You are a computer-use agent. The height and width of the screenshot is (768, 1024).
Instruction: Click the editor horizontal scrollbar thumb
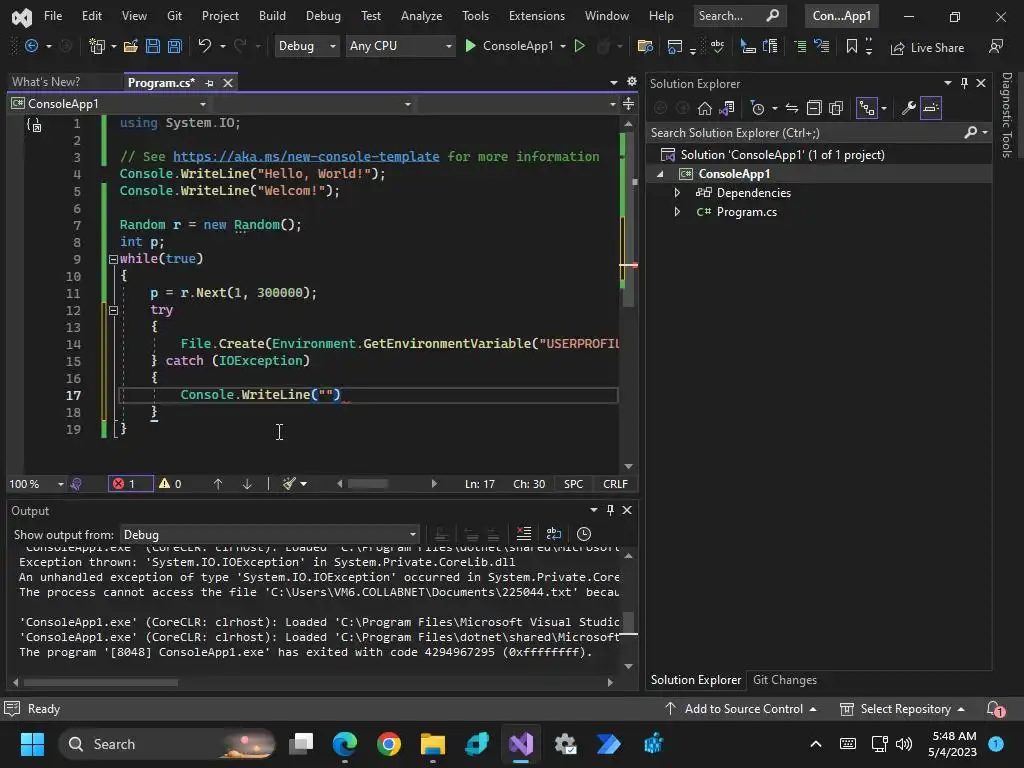[x=368, y=484]
